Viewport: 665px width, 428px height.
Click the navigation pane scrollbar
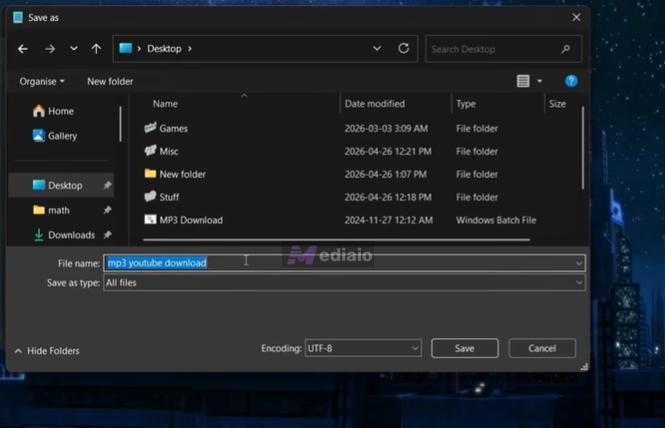click(x=120, y=124)
